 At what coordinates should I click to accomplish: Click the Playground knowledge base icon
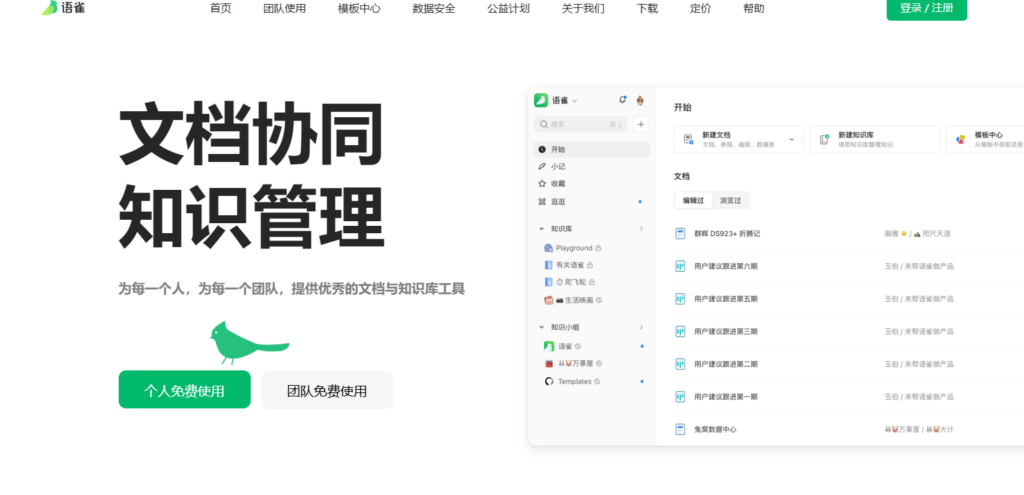click(549, 248)
